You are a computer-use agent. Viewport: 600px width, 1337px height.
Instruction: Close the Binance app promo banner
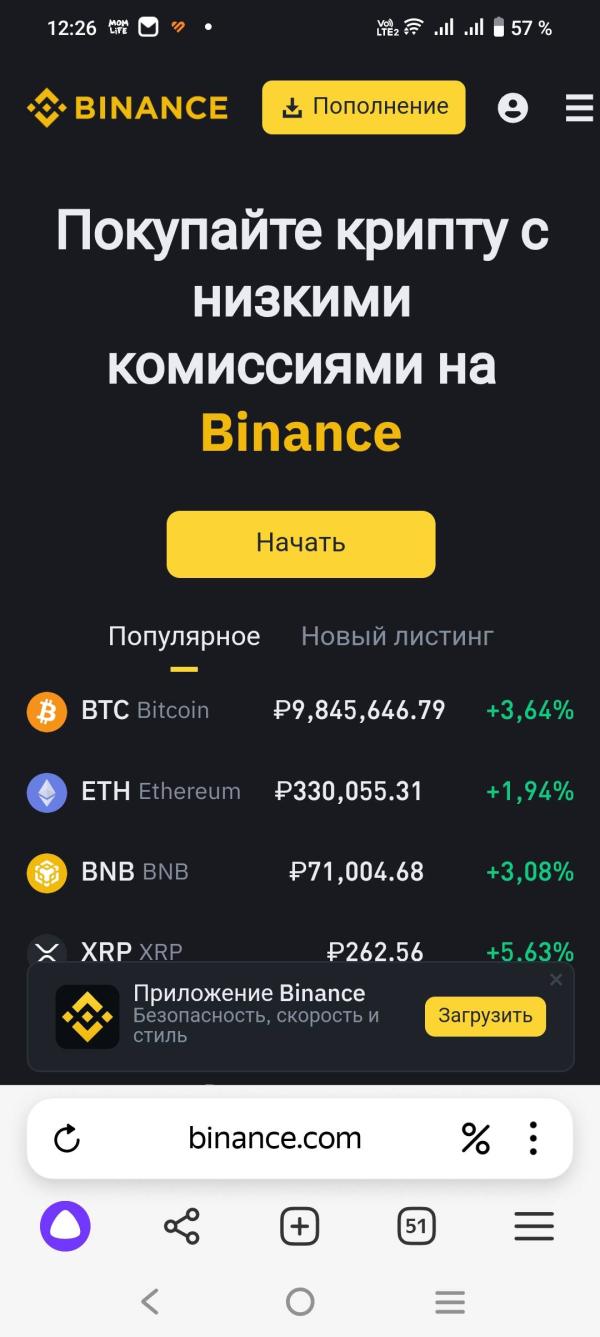pyautogui.click(x=556, y=980)
